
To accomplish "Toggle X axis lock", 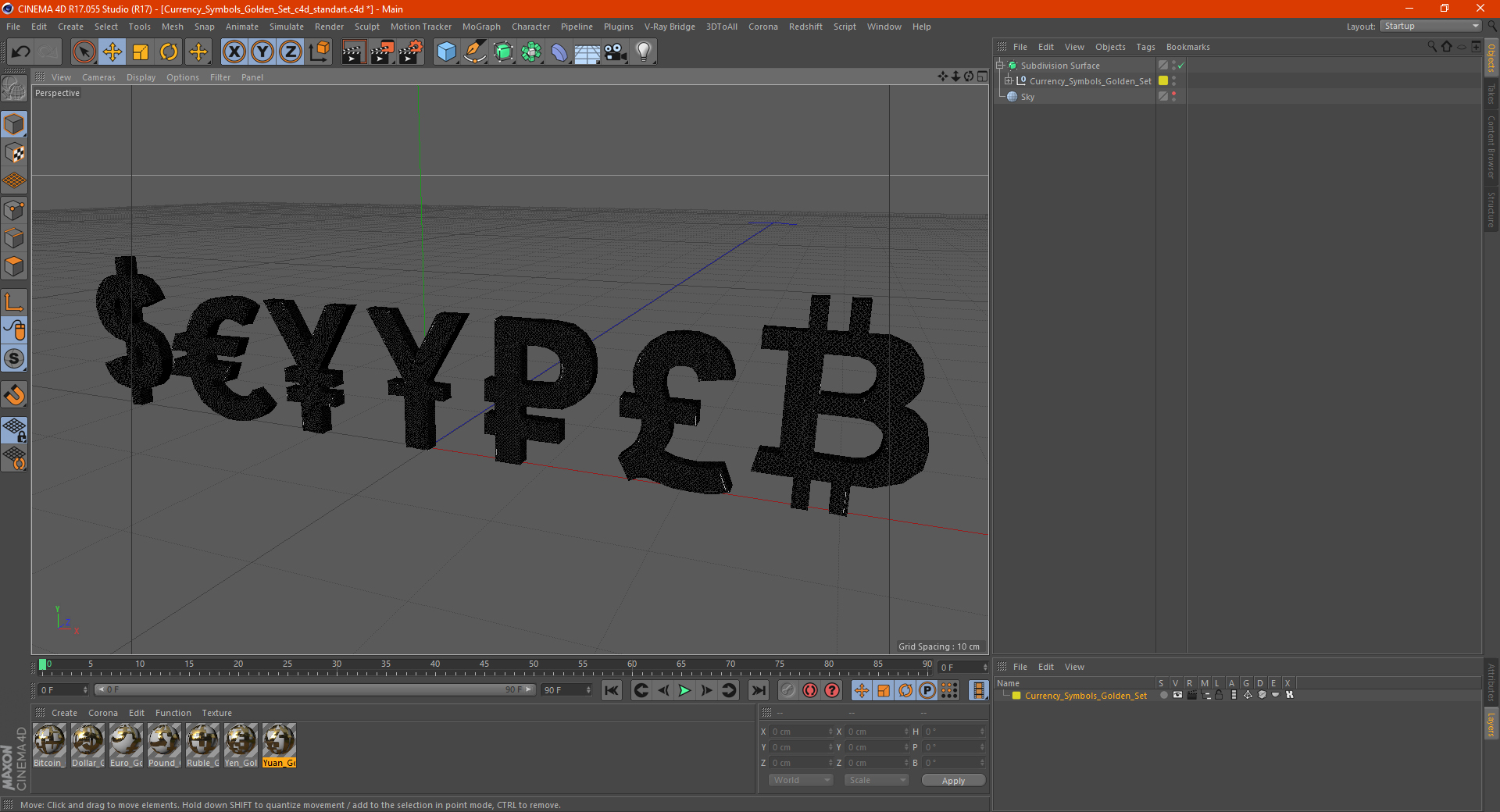I will click(234, 52).
